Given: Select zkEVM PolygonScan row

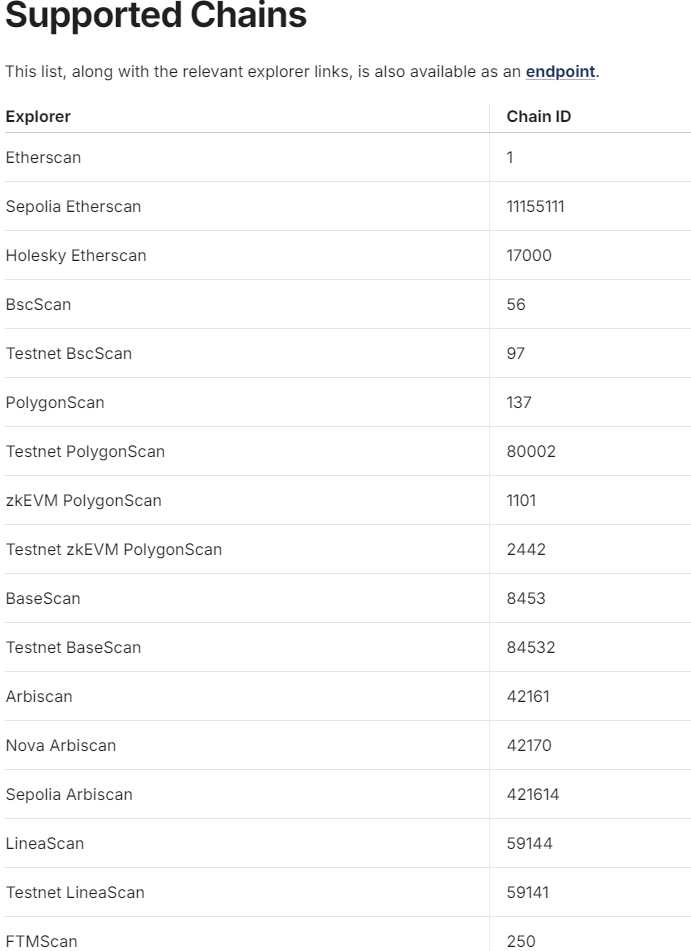Looking at the screenshot, I should pyautogui.click(x=83, y=501).
